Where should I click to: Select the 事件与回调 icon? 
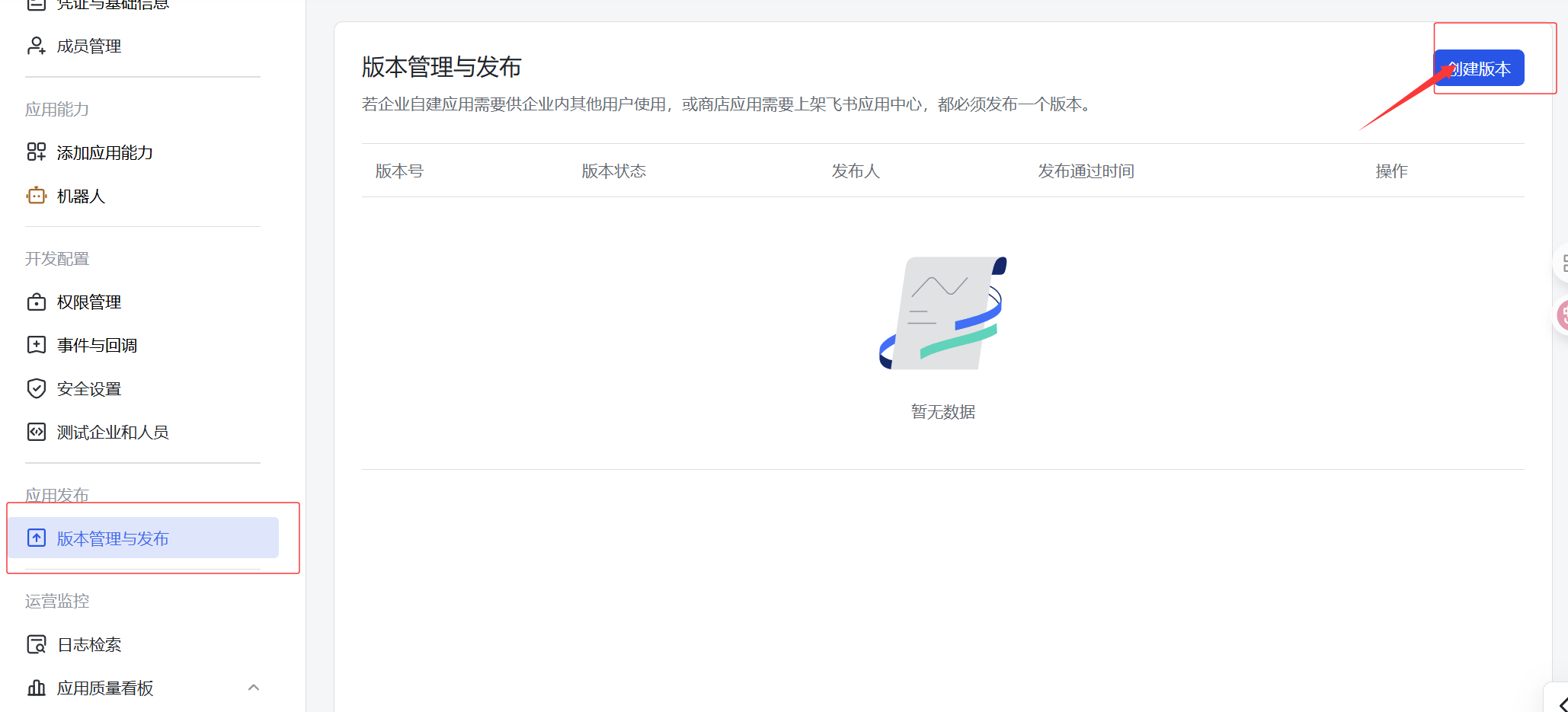pos(36,344)
